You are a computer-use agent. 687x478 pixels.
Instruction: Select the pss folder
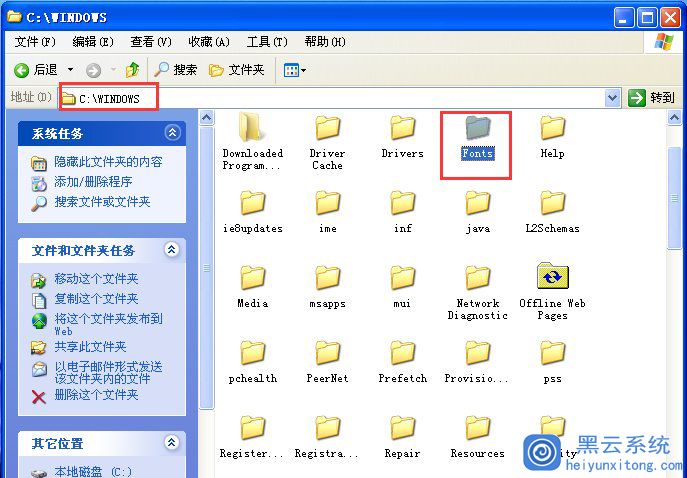pyautogui.click(x=552, y=362)
